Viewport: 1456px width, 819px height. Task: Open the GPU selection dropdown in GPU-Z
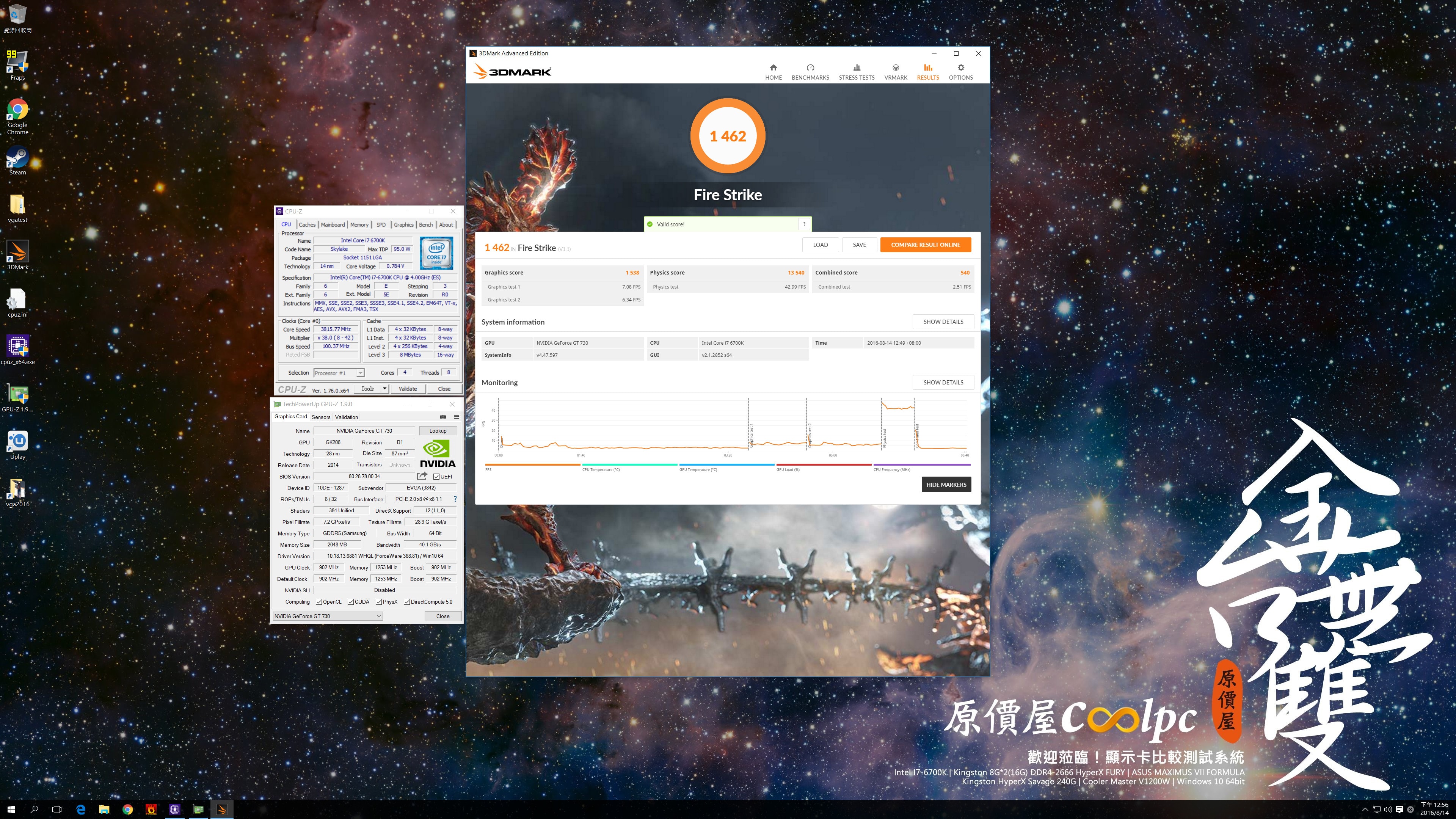coord(328,616)
